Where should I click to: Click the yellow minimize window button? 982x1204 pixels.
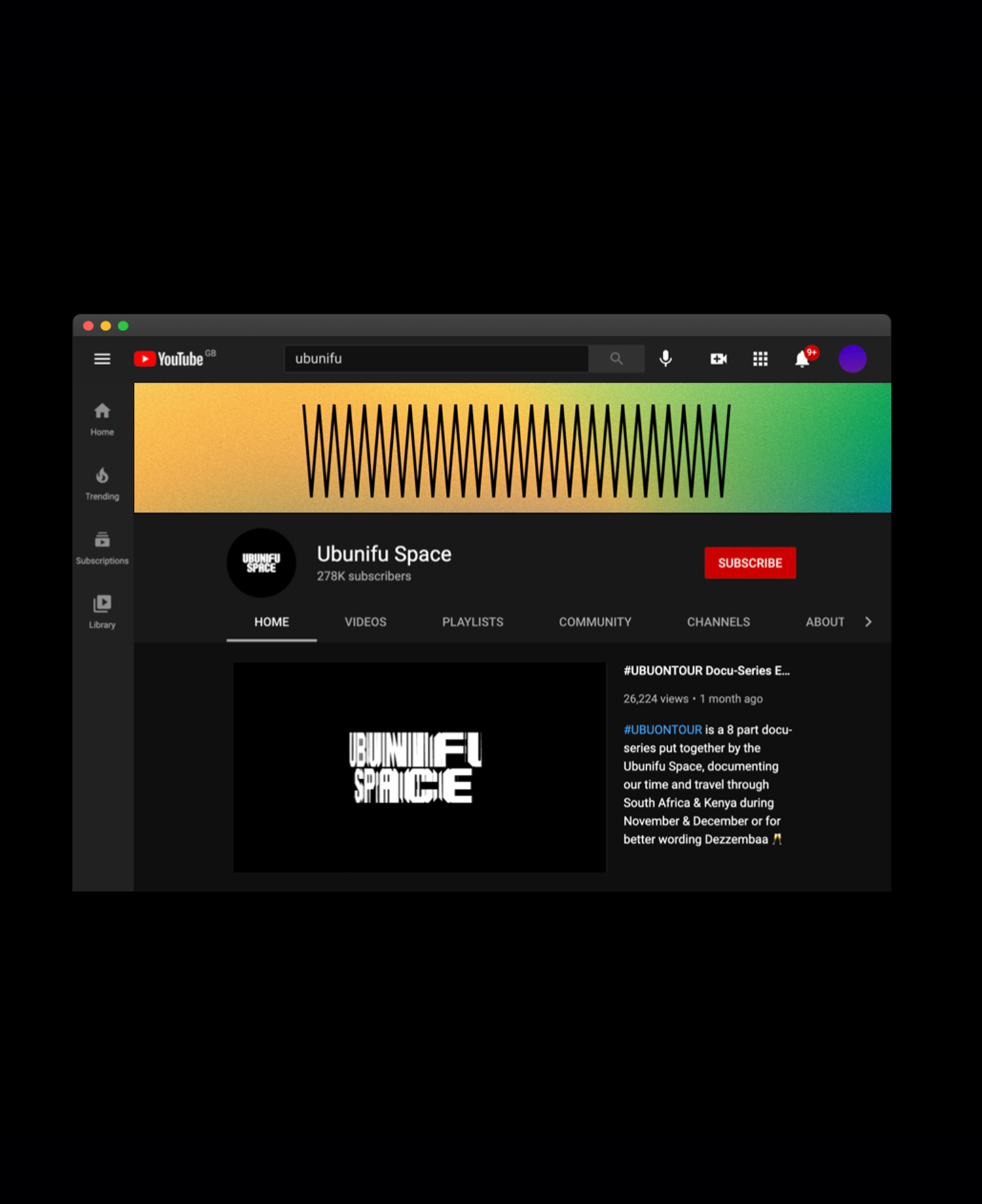click(x=105, y=326)
